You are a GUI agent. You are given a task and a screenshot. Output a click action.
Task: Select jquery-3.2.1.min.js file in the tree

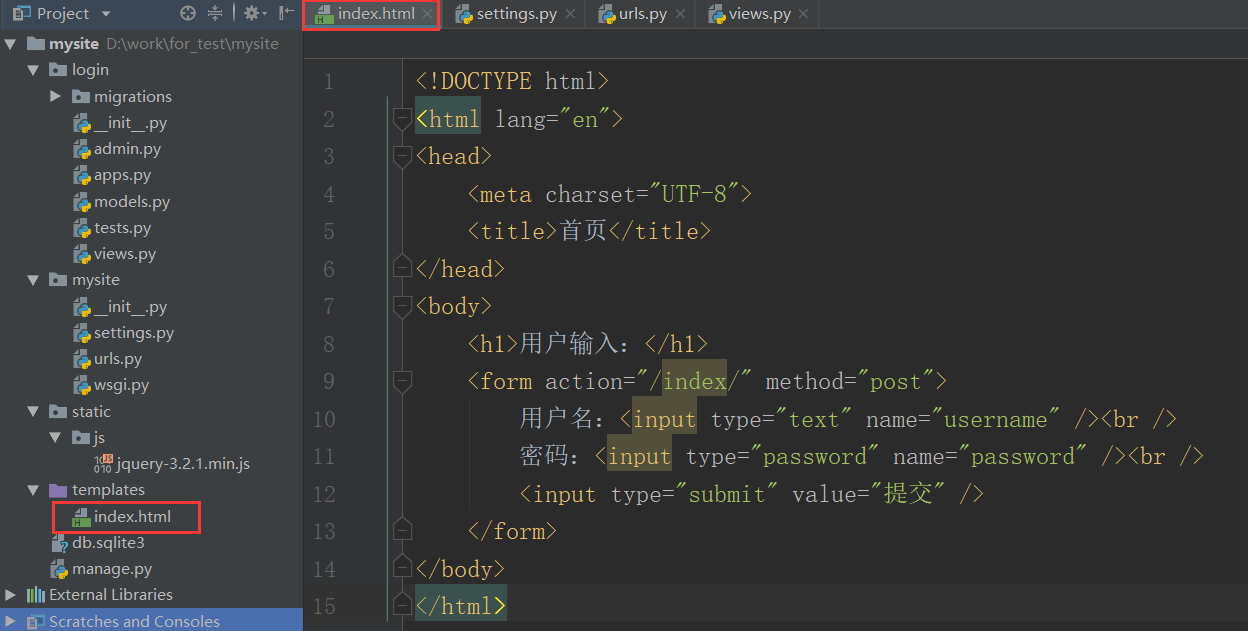[183, 464]
